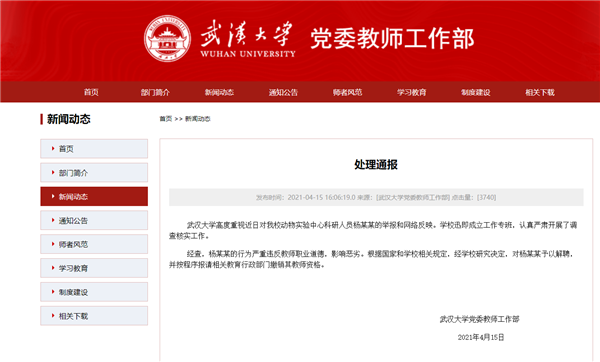
Task: Click highlighted 新闻动态 sidebar item
Action: coord(94,196)
